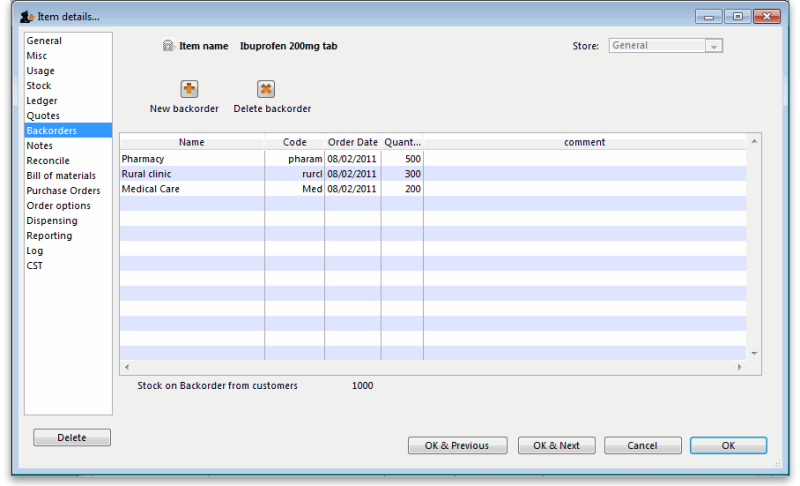Open the Quotes section
This screenshot has width=800, height=486.
68,116
